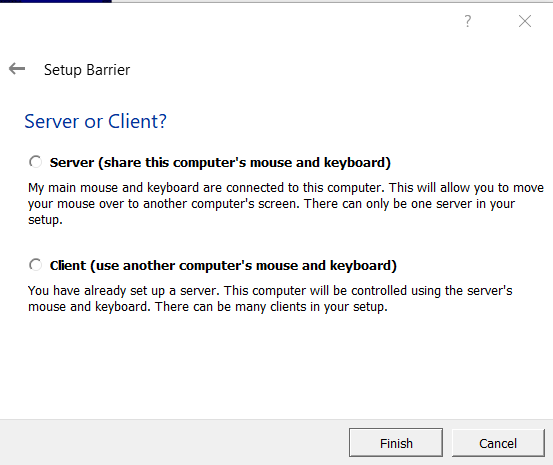Click the sentence 'You have already set up a server'
The image size is (553, 465).
pyautogui.click(x=124, y=291)
